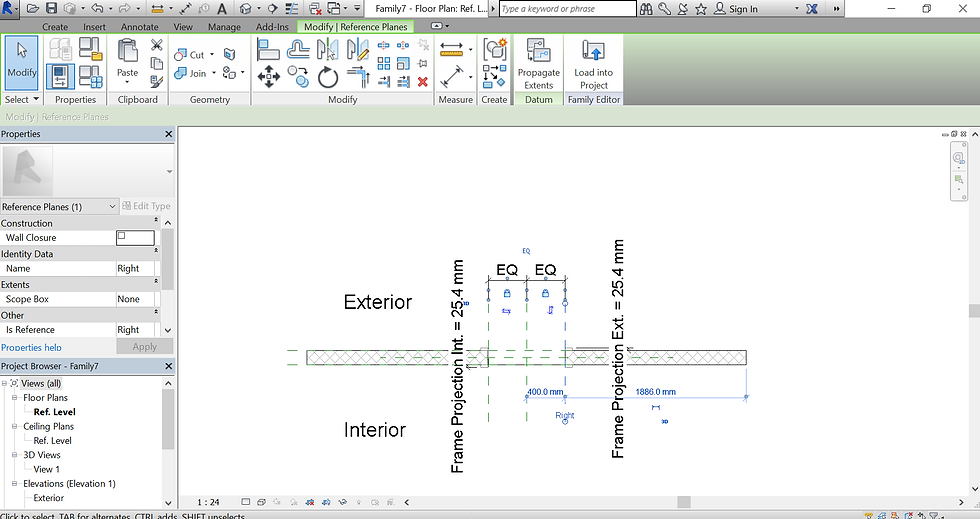980x519 pixels.
Task: Toggle 3D extents marker near Interior dimension
Action: click(664, 421)
